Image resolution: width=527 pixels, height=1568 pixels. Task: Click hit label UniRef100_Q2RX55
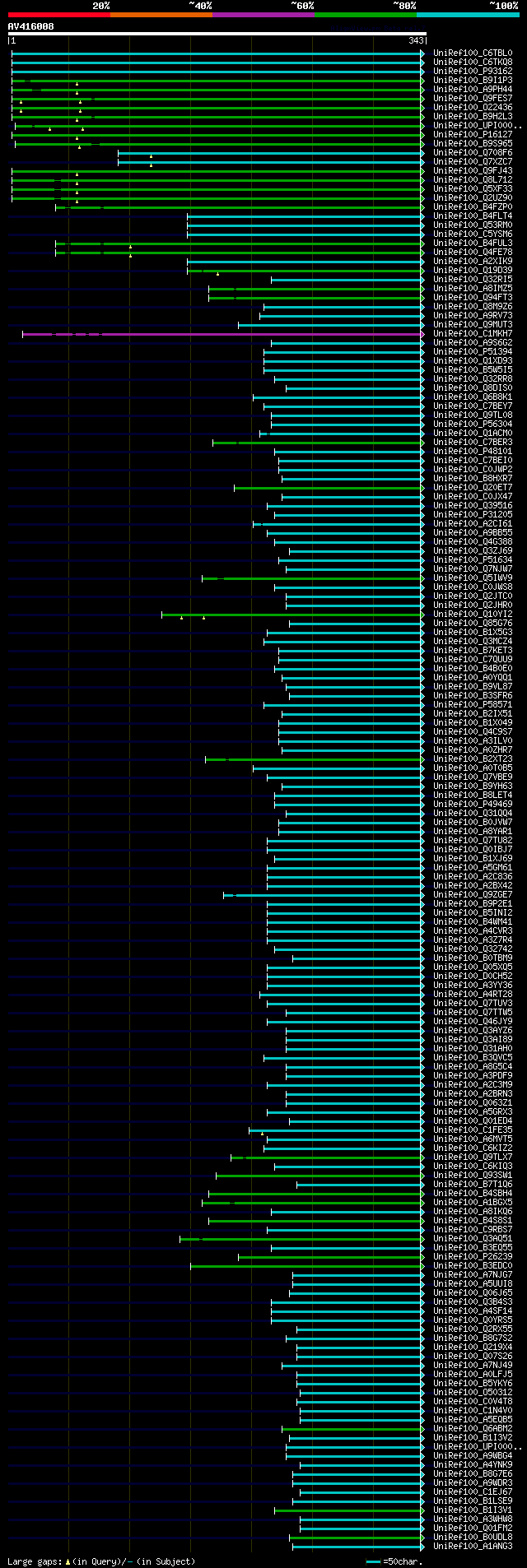click(x=473, y=1329)
